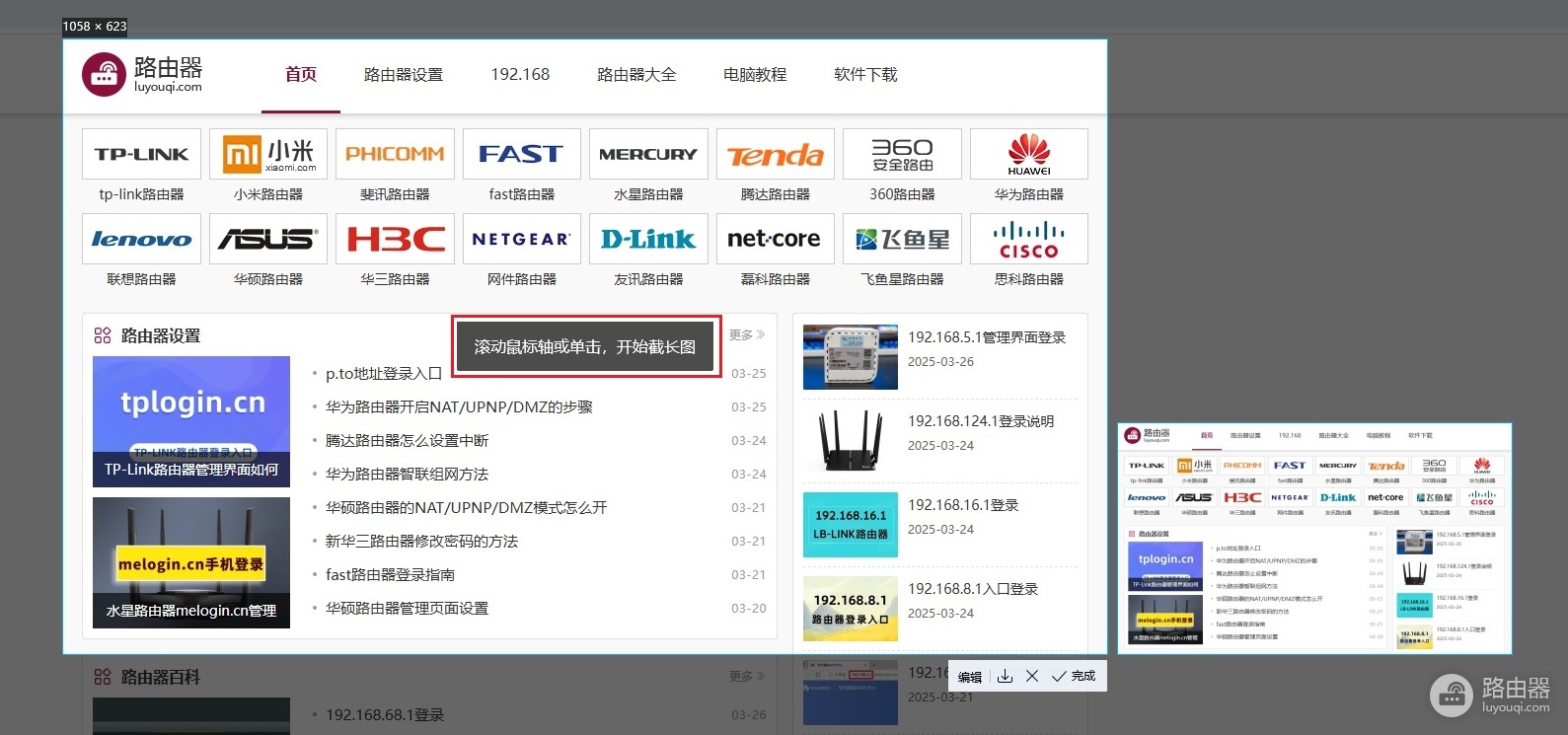Screen dimensions: 1568x735
Task: Open the 192.168.8.1入口登录 article title
Action: click(x=973, y=589)
